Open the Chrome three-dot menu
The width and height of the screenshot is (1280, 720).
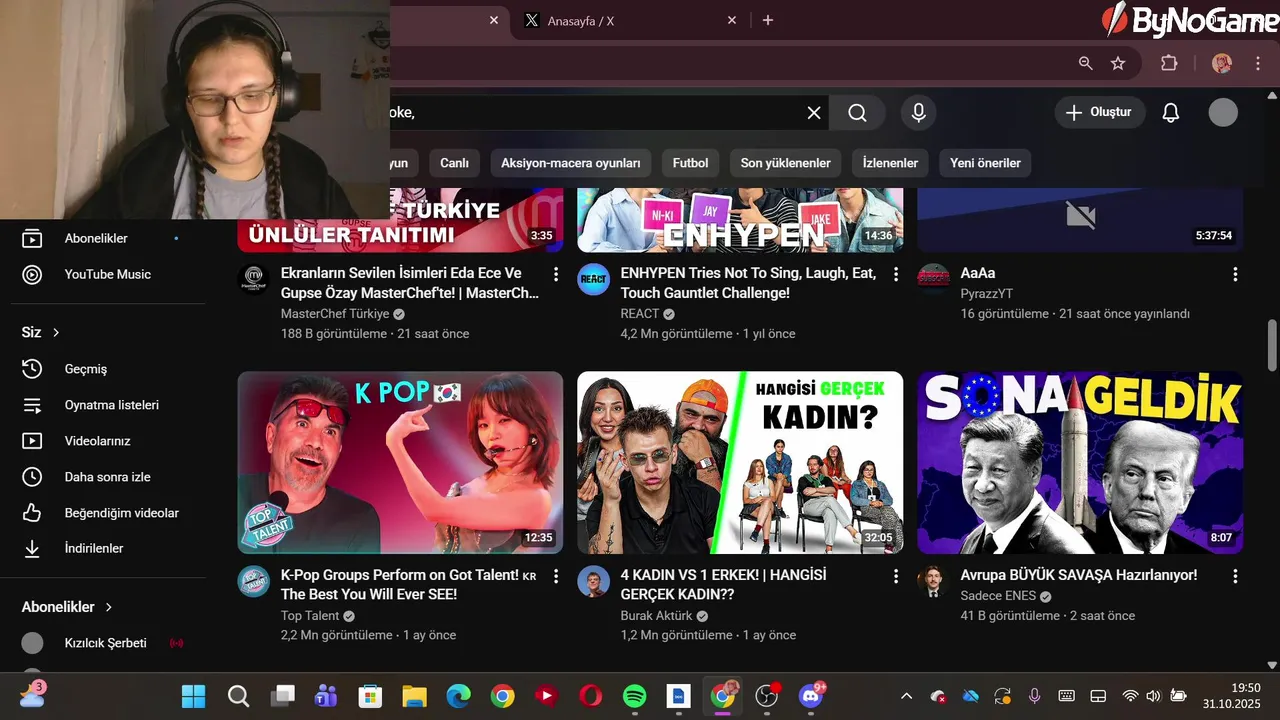pos(1258,63)
